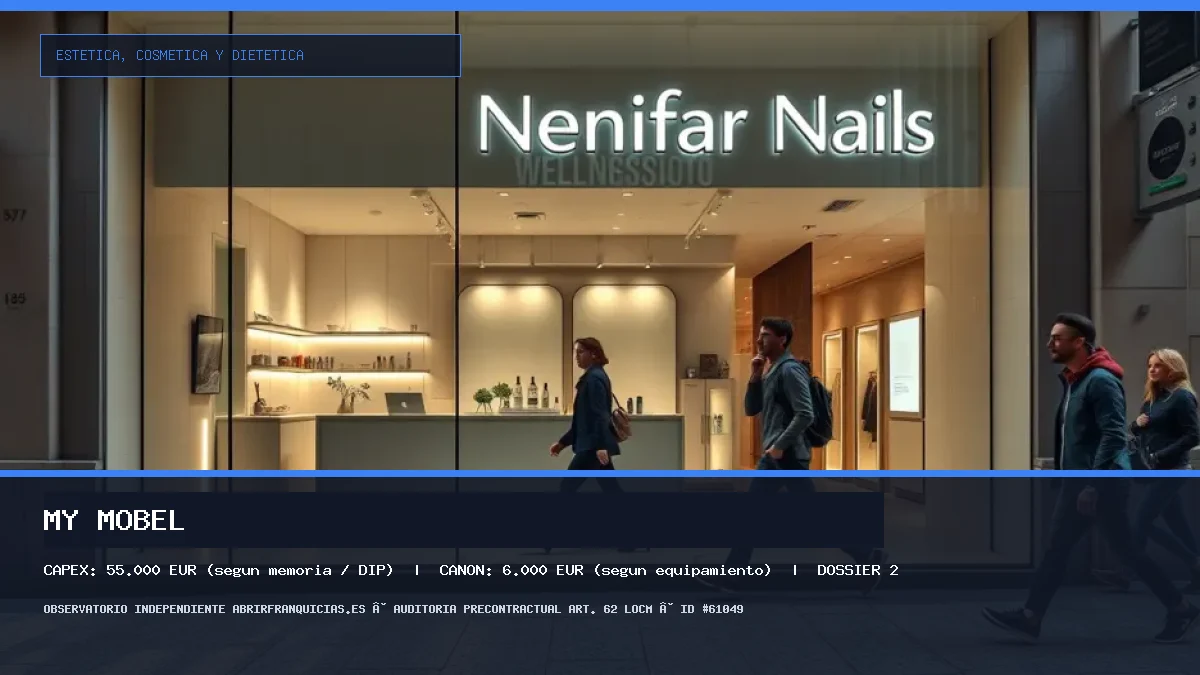Click the 'ESTETICA, COSMETICA Y DIETETICA' category tag

(x=250, y=56)
